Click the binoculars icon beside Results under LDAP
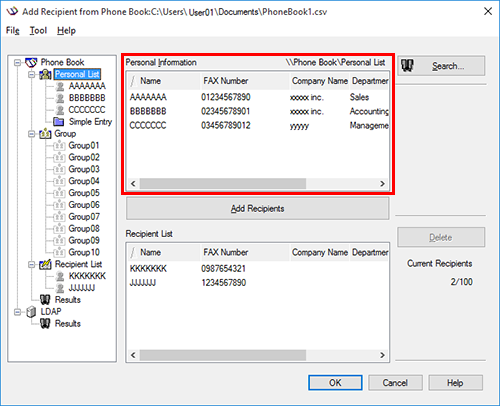This screenshot has width=500, height=406. [45, 324]
